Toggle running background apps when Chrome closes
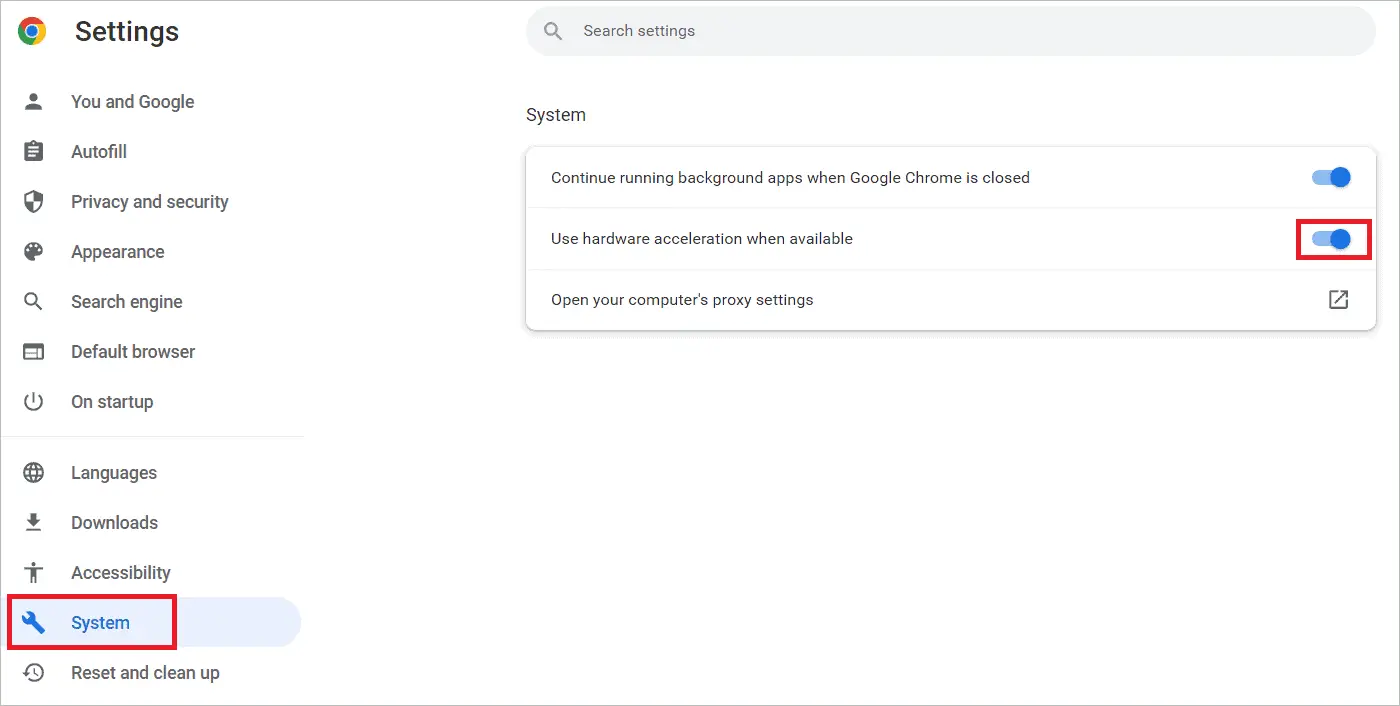The image size is (1400, 706). (x=1330, y=177)
